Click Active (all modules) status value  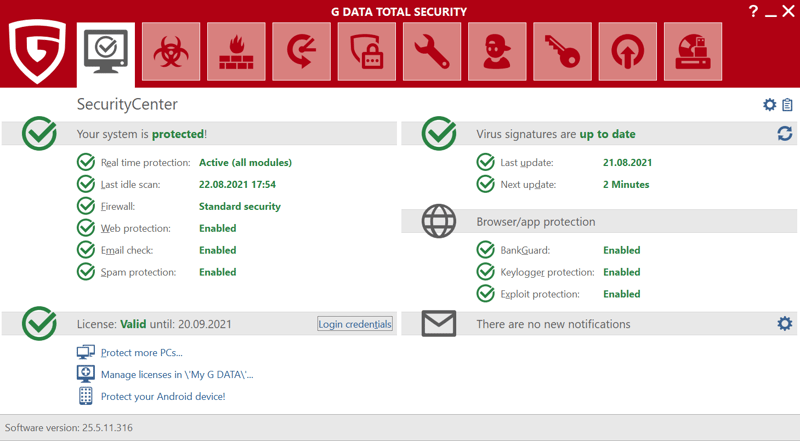[x=245, y=163]
